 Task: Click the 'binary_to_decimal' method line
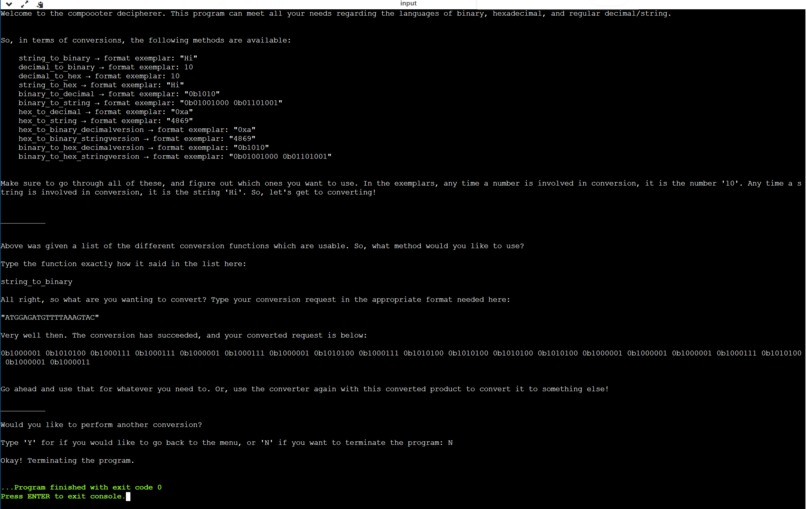119,94
